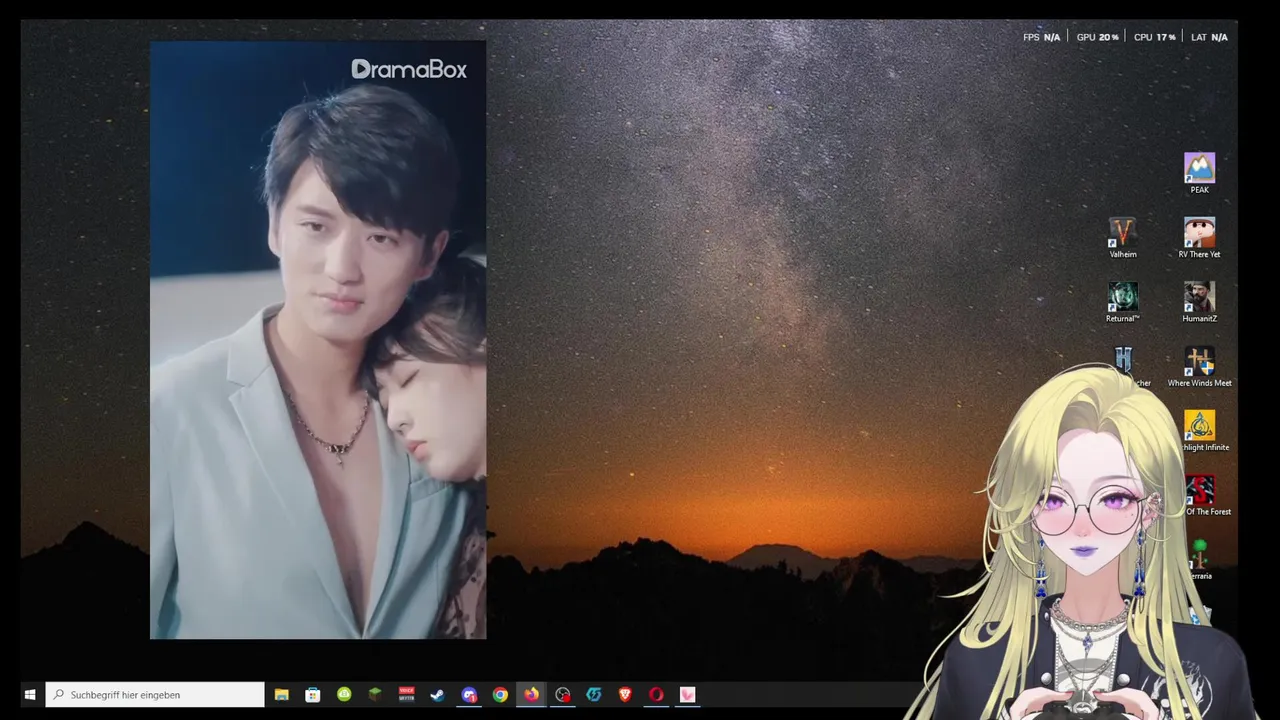Launch Returnal from the desktop
The height and width of the screenshot is (720, 1280).
tap(1123, 302)
